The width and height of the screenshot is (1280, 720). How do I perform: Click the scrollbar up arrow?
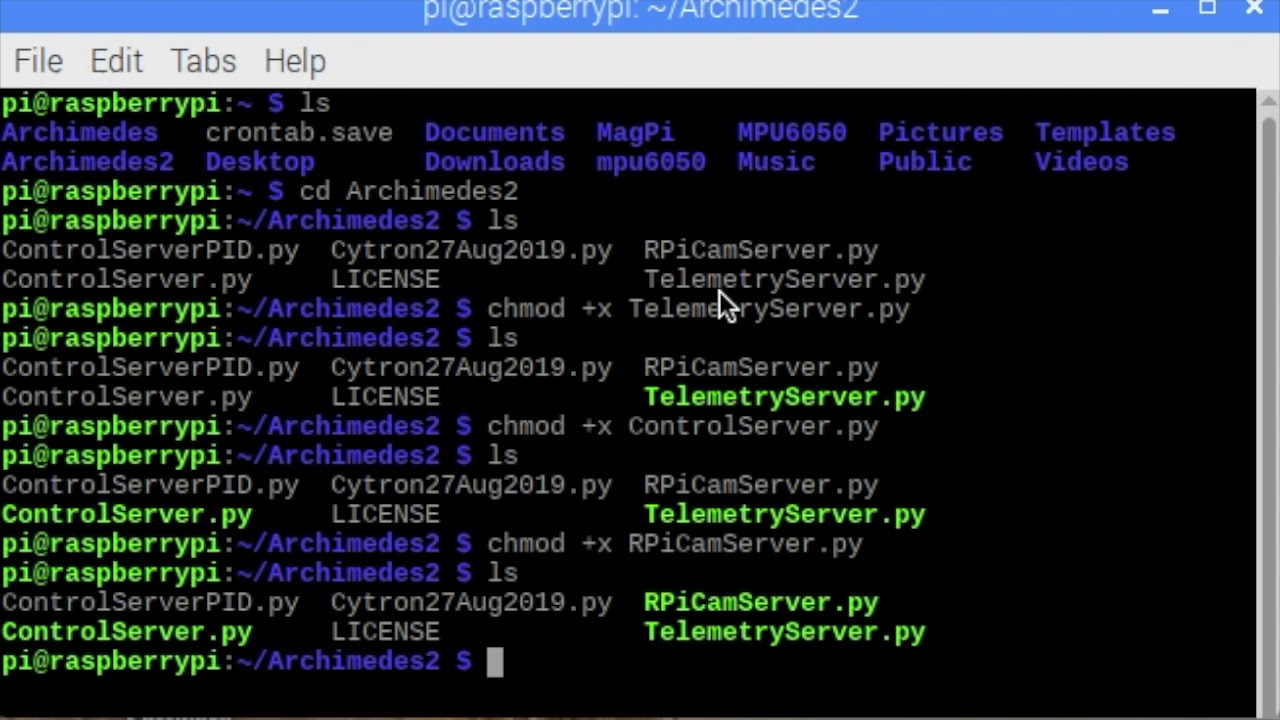pyautogui.click(x=1268, y=99)
